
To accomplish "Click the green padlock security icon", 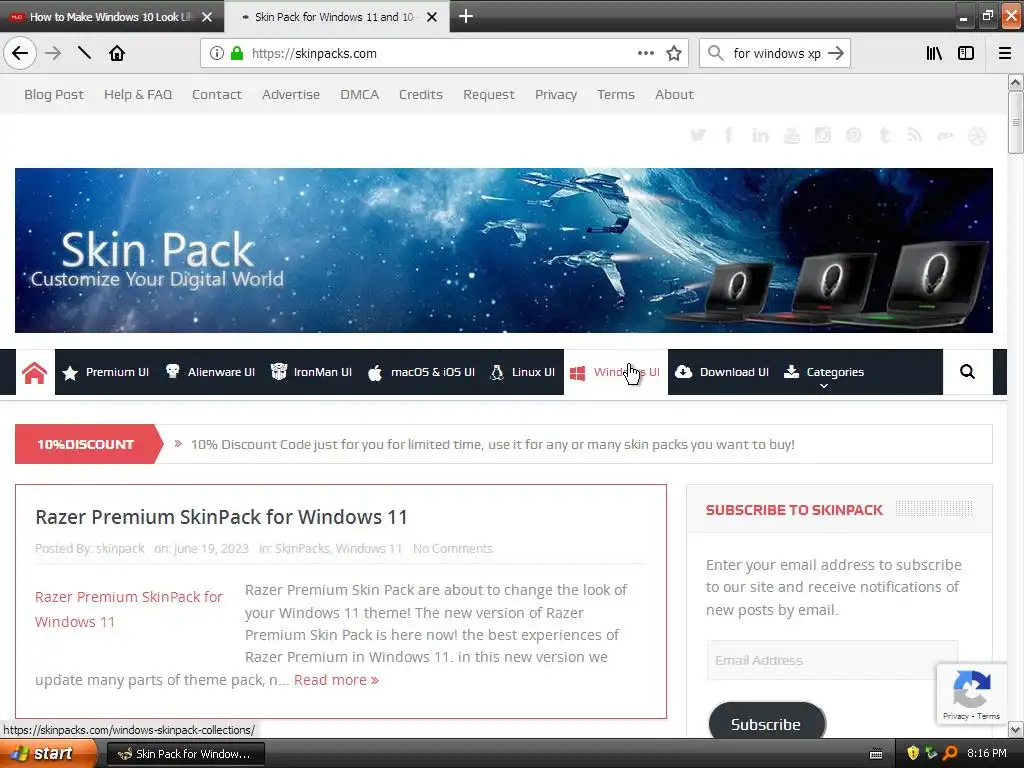I will (237, 53).
